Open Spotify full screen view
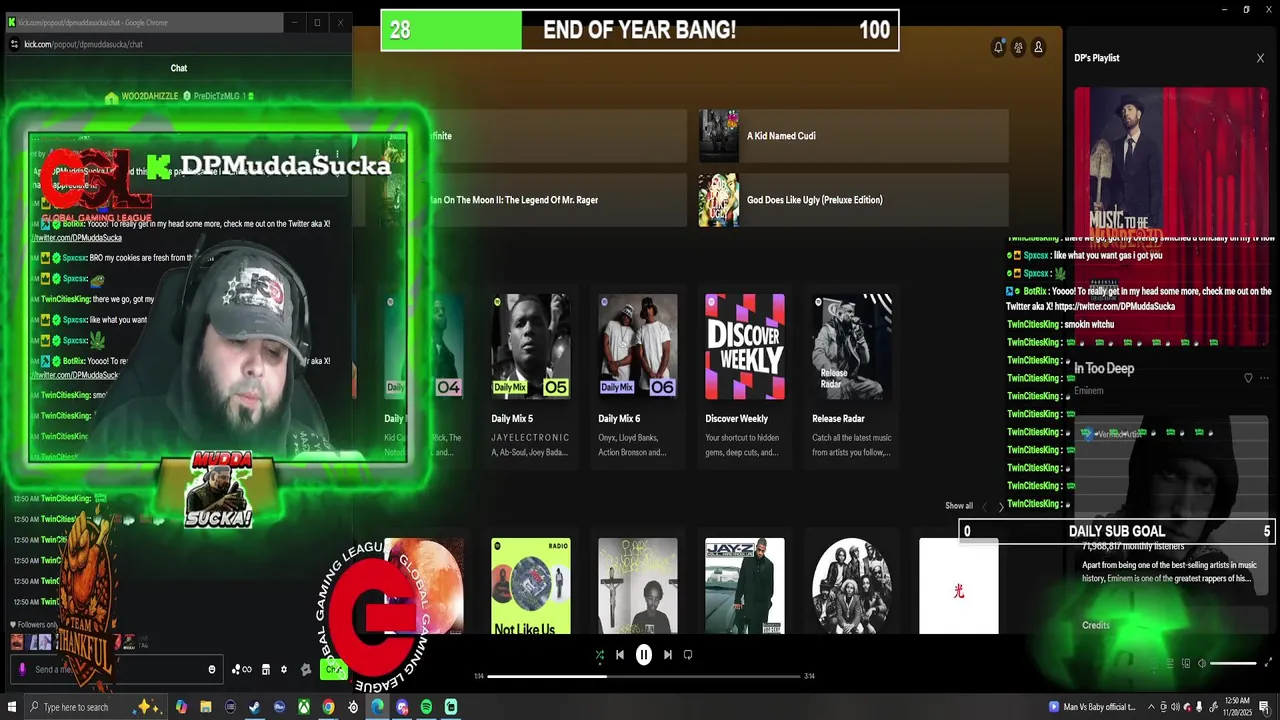This screenshot has height=720, width=1280. [x=1270, y=663]
